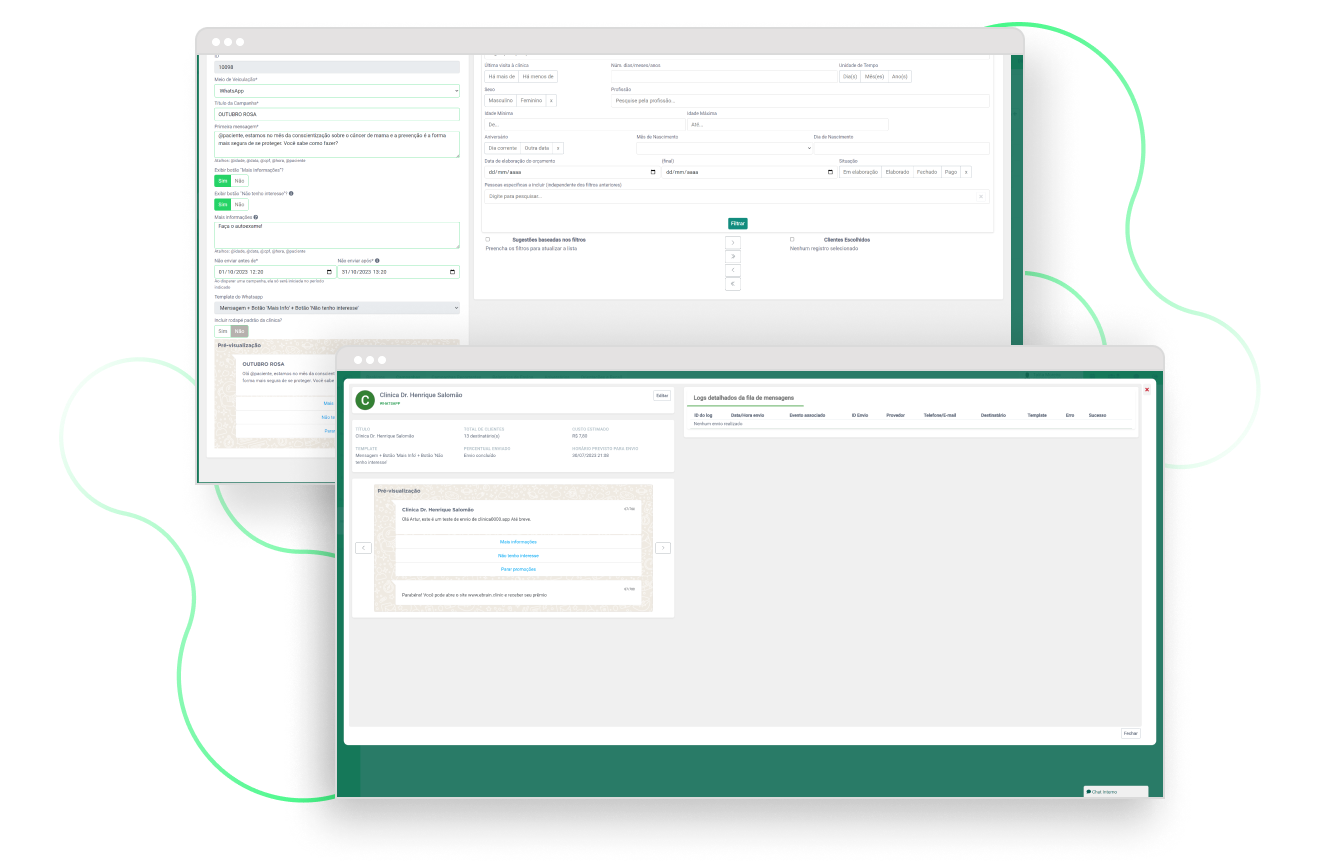This screenshot has width=1324, height=866.
Task: Go to previous message preview with left arrow
Action: tap(363, 548)
